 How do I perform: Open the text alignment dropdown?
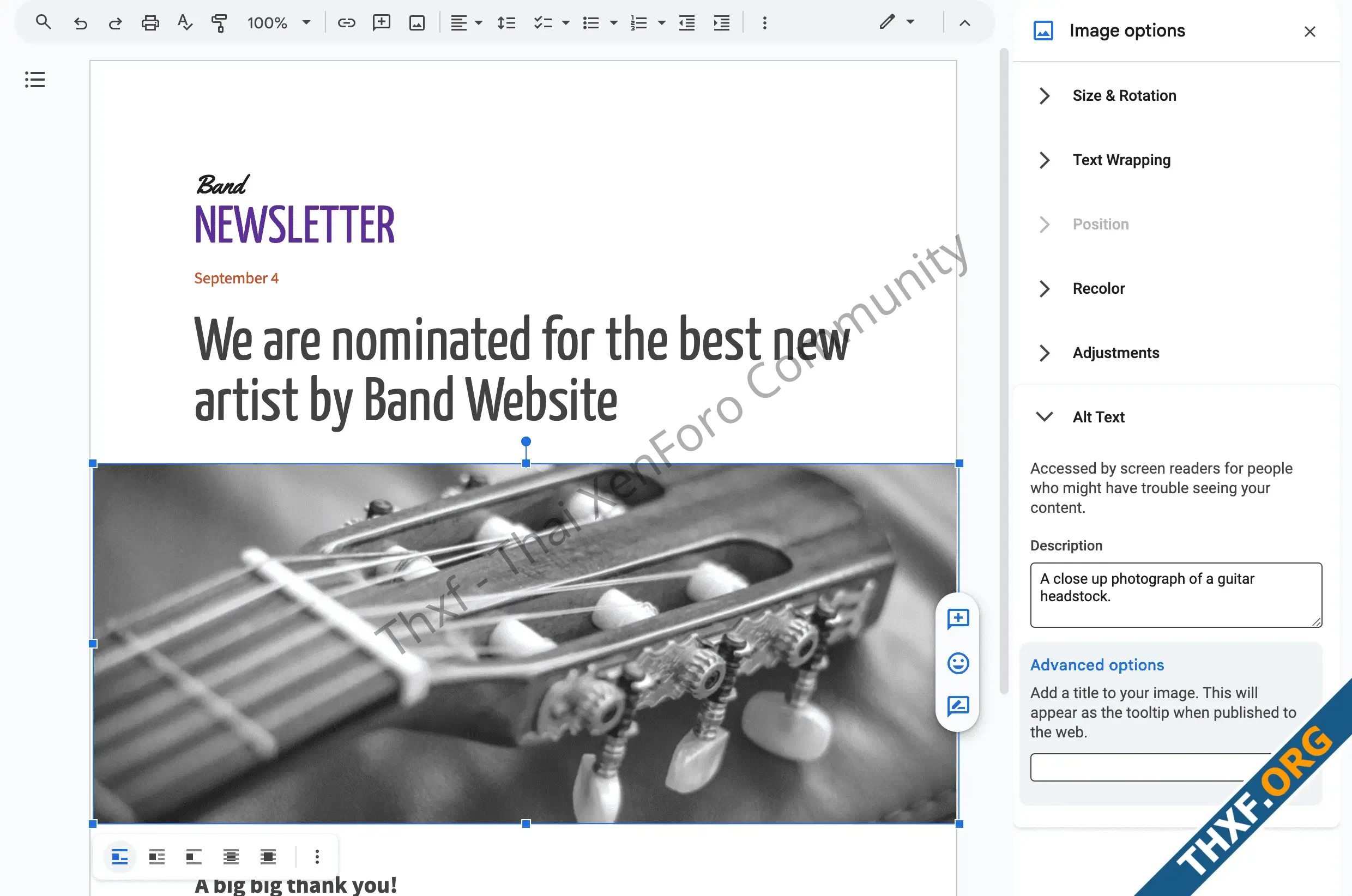pyautogui.click(x=466, y=23)
